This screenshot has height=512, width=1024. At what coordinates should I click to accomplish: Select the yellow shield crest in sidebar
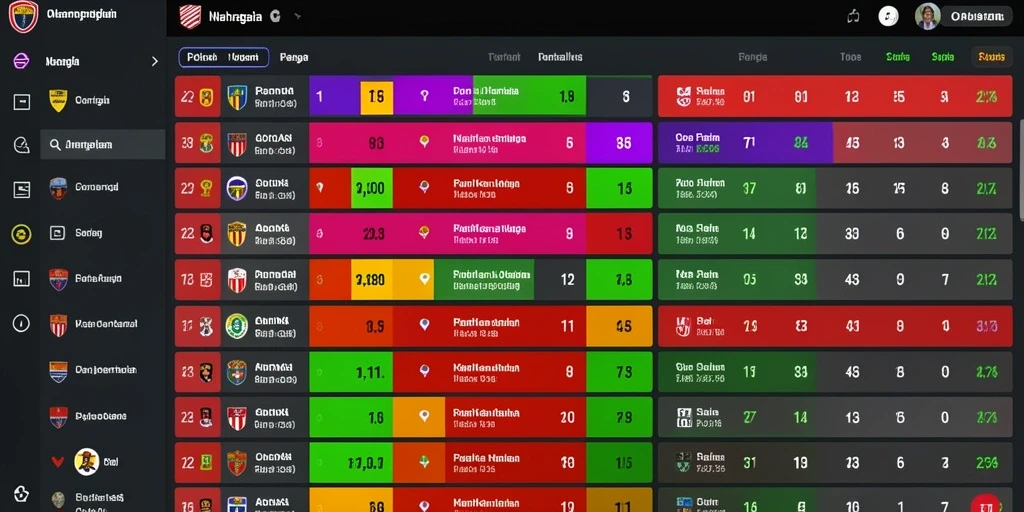click(58, 101)
